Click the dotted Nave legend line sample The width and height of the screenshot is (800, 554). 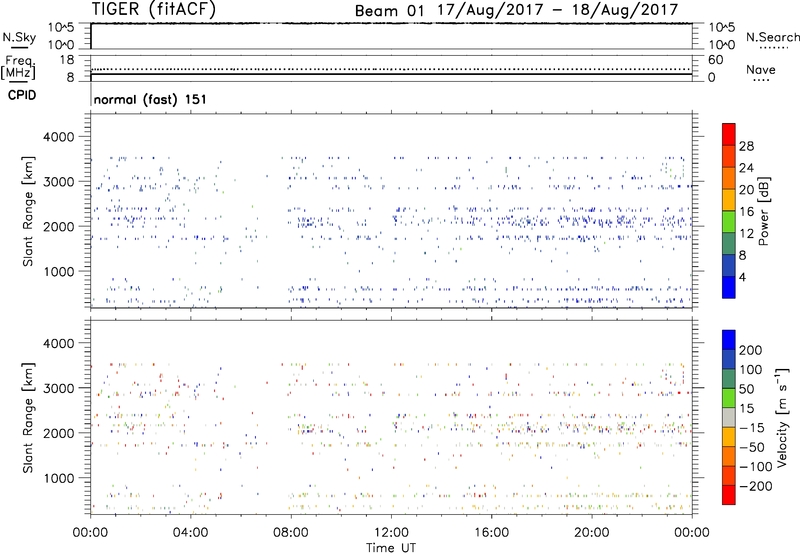(761, 80)
